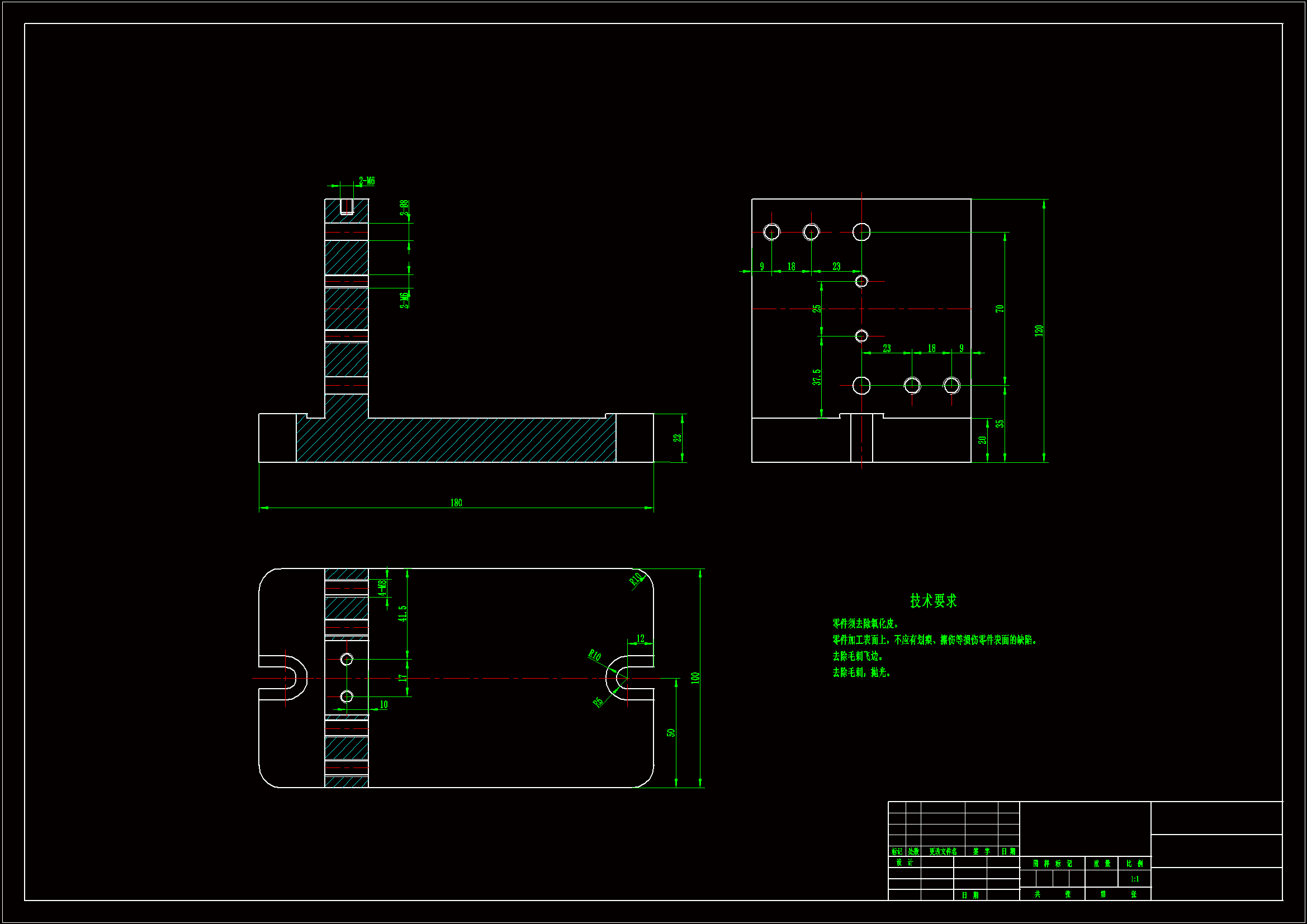Image resolution: width=1307 pixels, height=924 pixels.
Task: Click the 22 base thickness dimension
Action: pyautogui.click(x=677, y=438)
